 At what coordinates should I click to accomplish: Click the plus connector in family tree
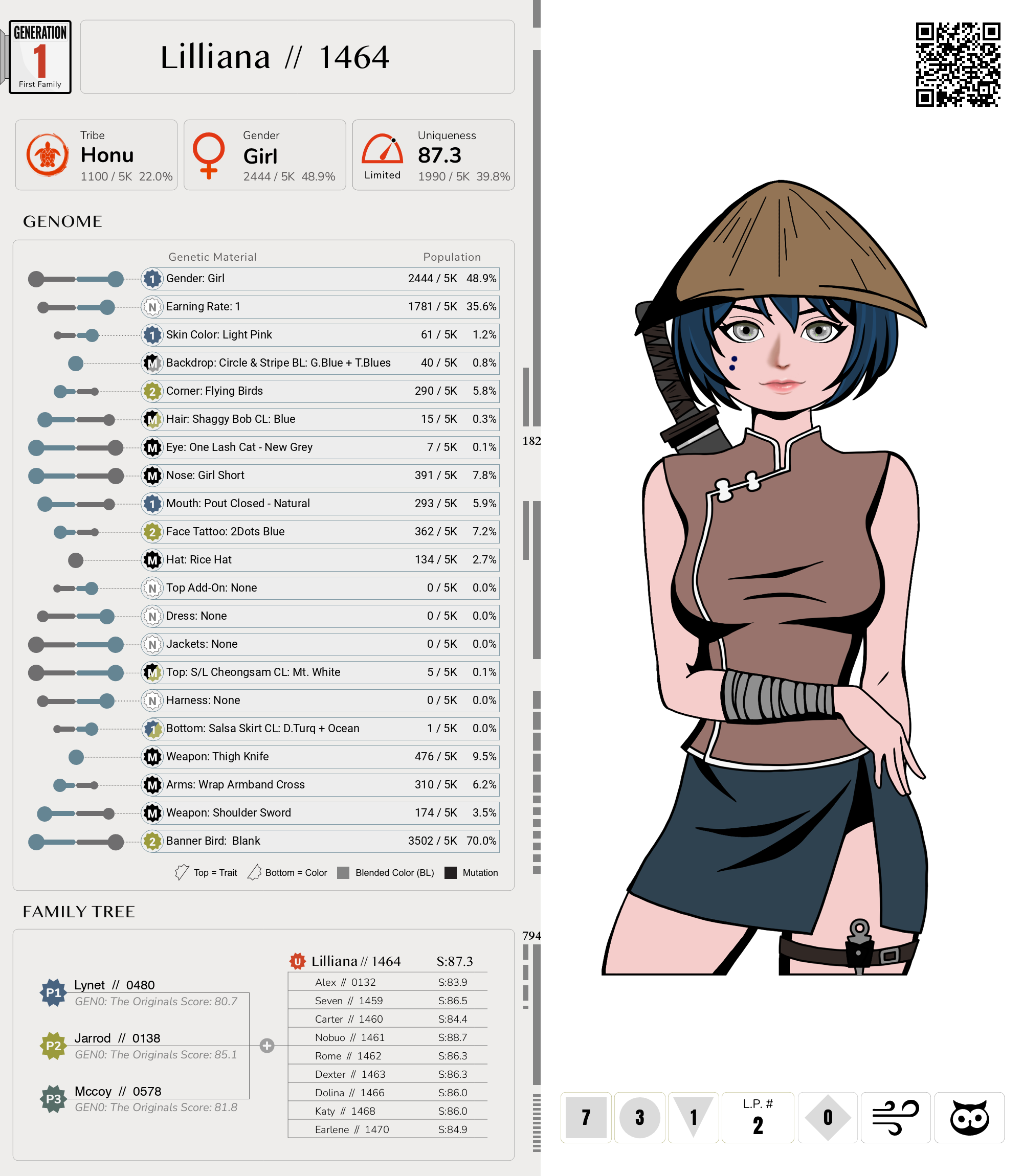266,1045
